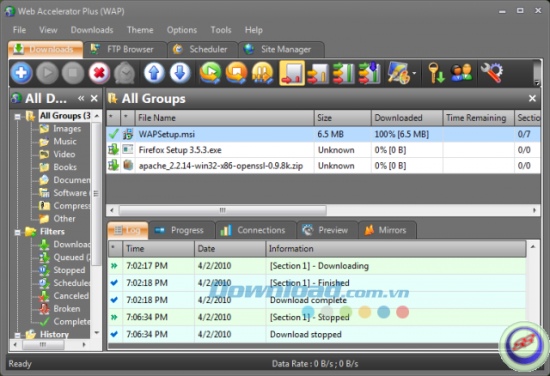The width and height of the screenshot is (550, 376).
Task: Select the two-bar speed mode icon
Action: (x=318, y=73)
